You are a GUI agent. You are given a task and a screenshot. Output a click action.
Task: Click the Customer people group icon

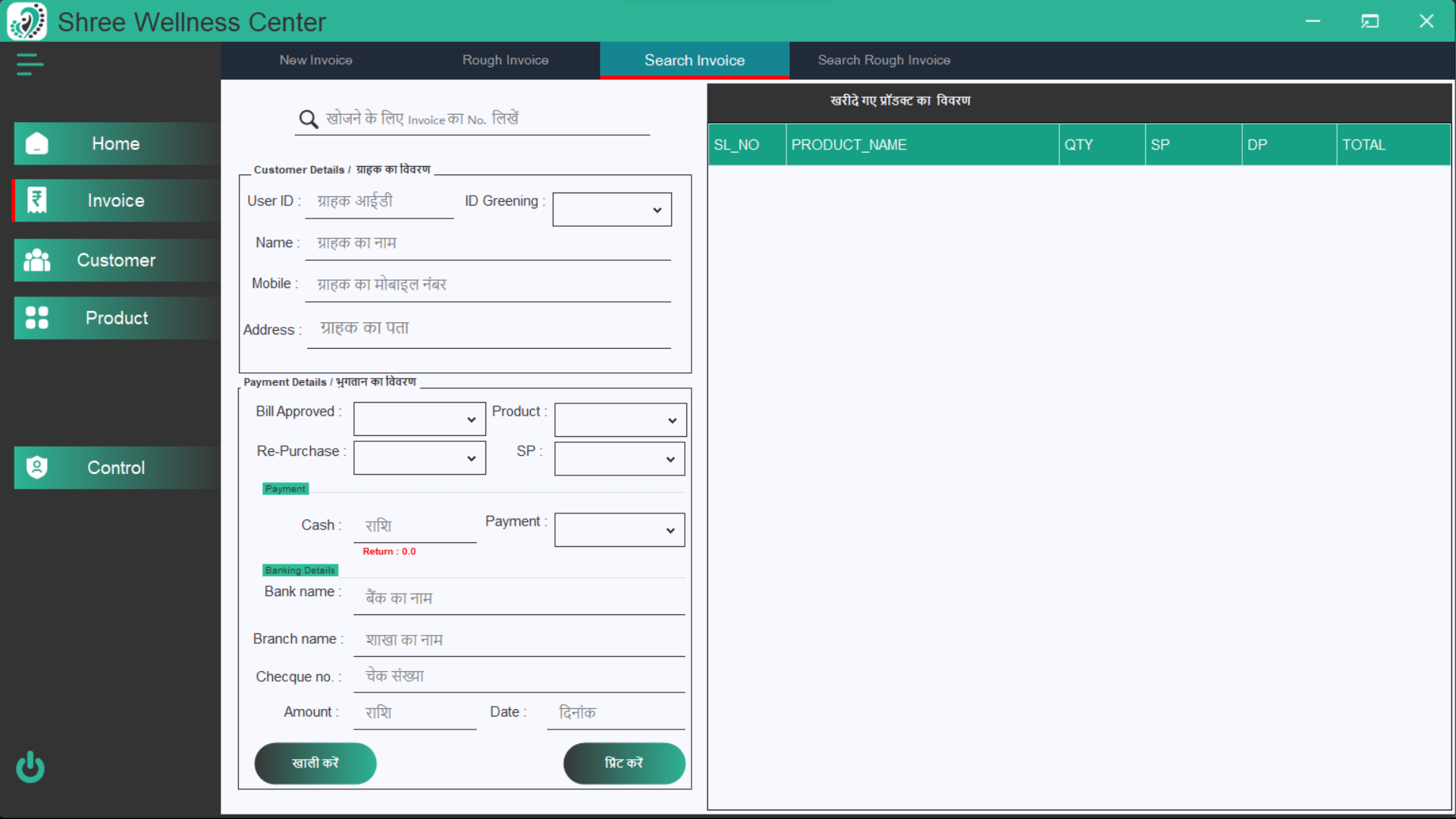[36, 260]
